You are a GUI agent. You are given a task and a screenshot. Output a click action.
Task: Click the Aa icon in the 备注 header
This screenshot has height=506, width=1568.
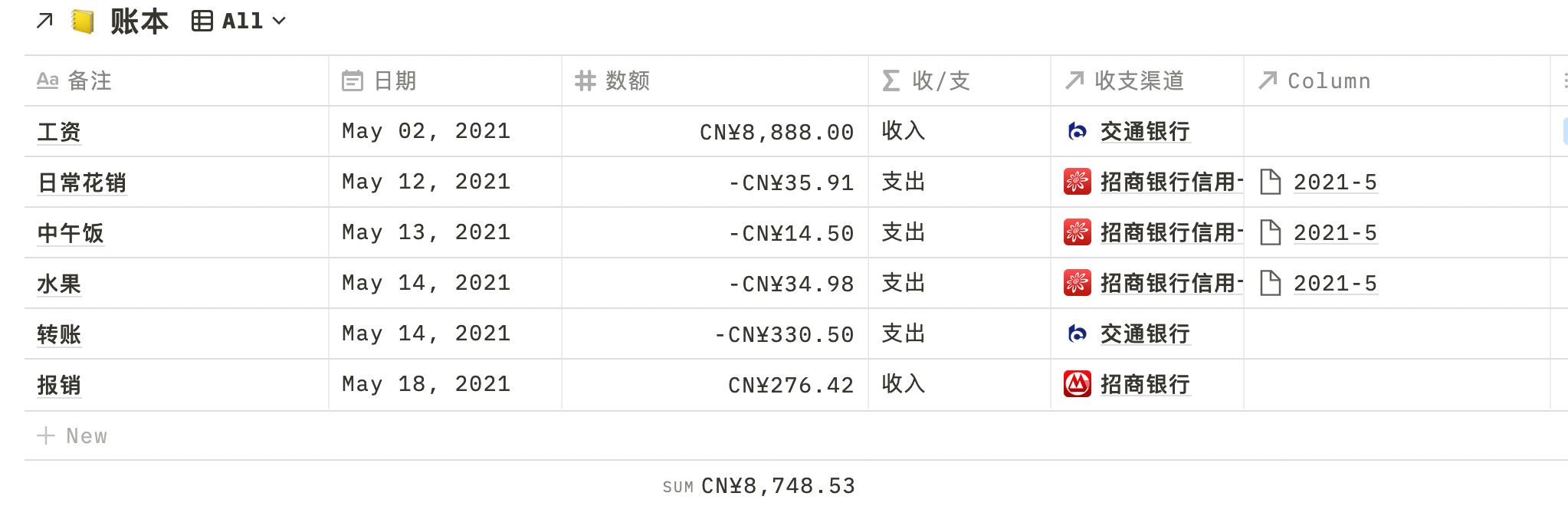coord(48,80)
